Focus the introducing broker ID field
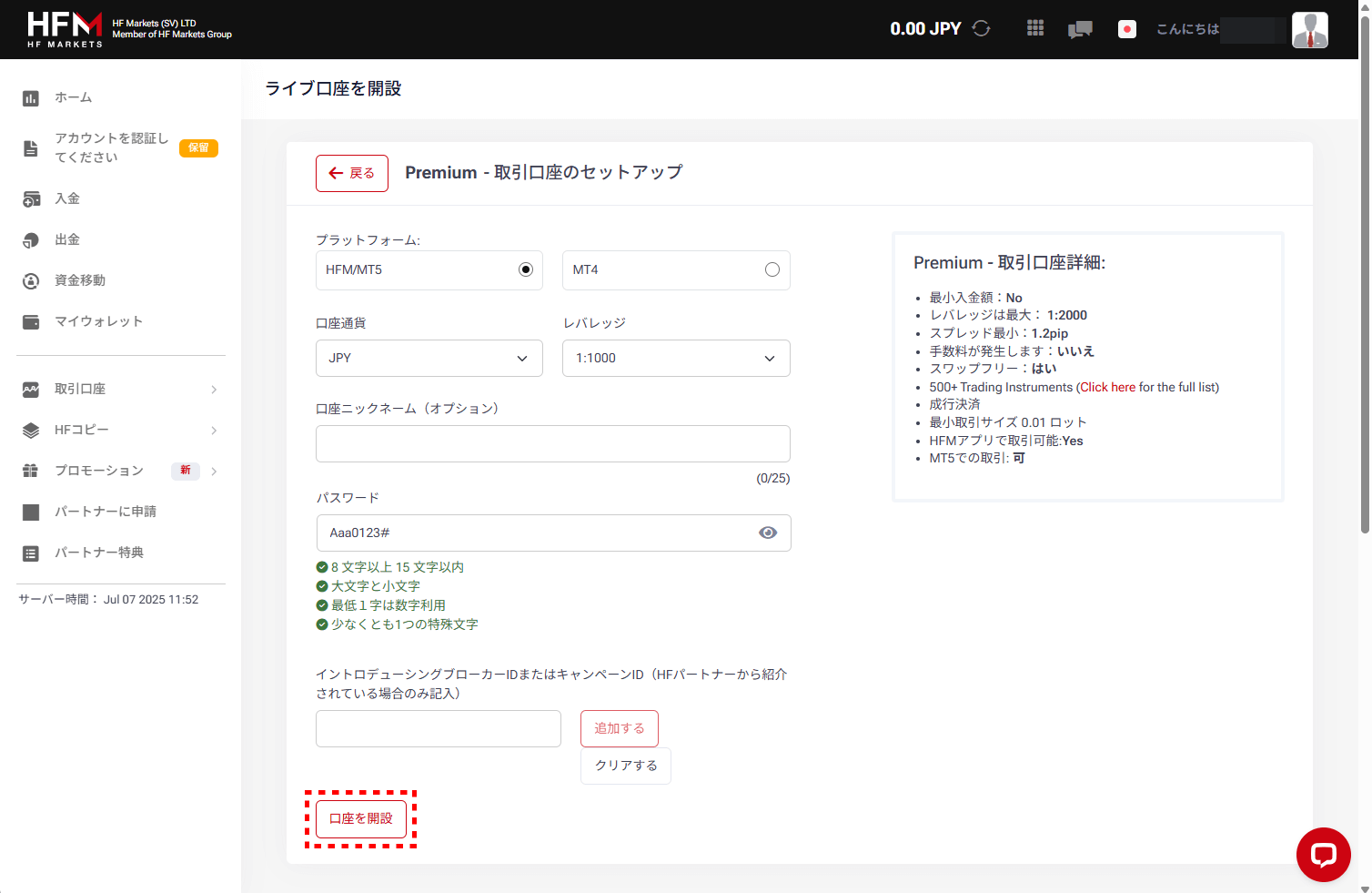Viewport: 1372px width, 893px height. tap(439, 728)
